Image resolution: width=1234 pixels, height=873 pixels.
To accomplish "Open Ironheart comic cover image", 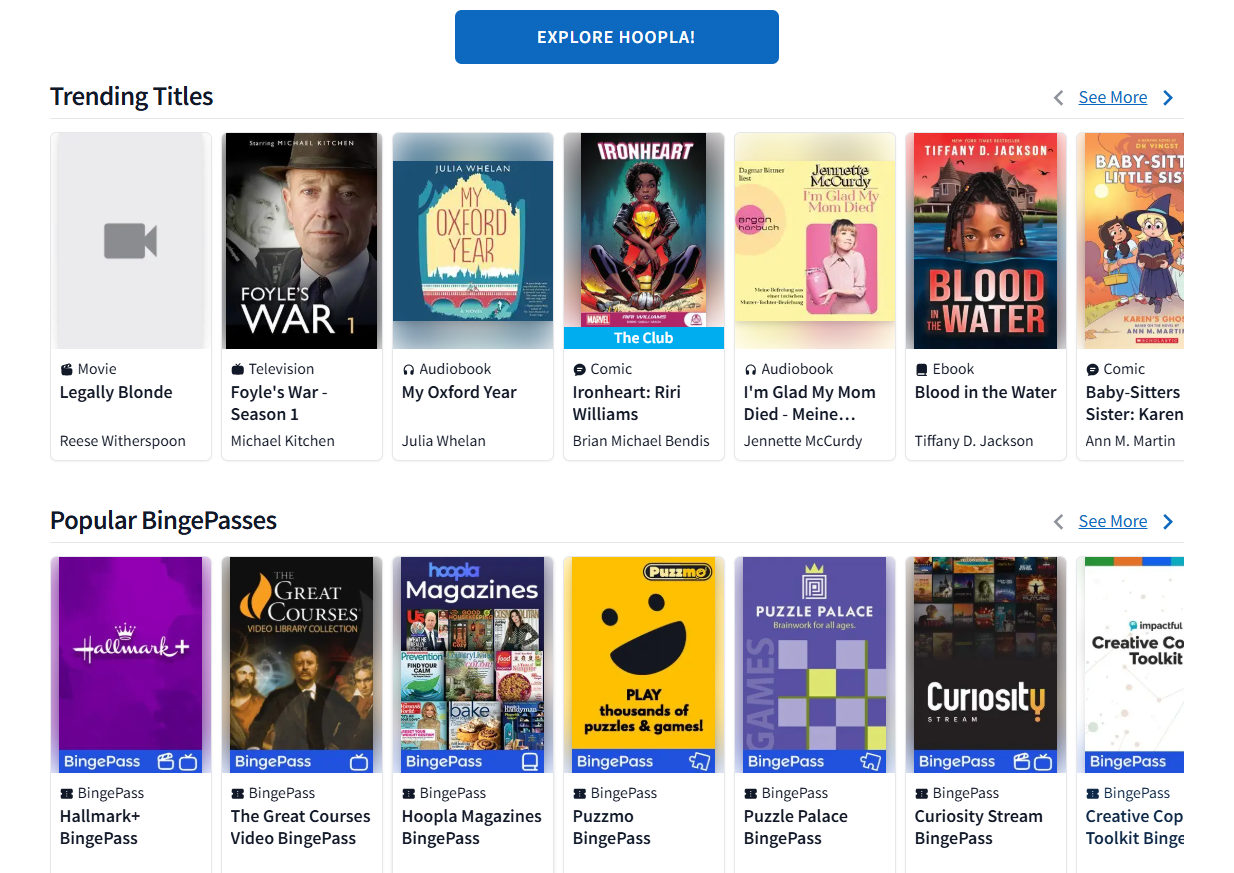I will 644,230.
